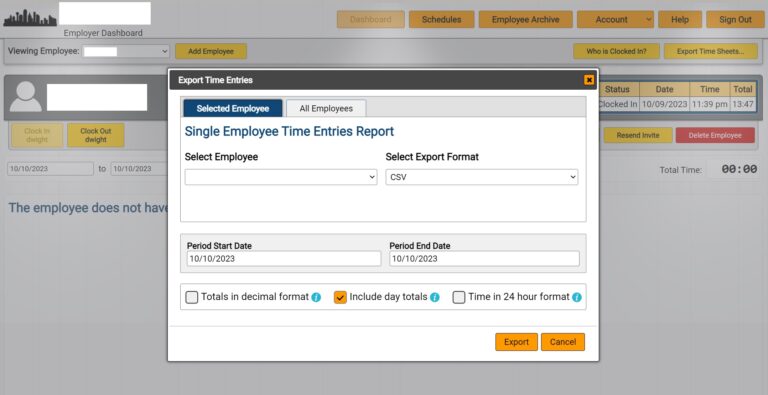The height and width of the screenshot is (395, 768).
Task: Expand the Account menu
Action: tap(615, 20)
